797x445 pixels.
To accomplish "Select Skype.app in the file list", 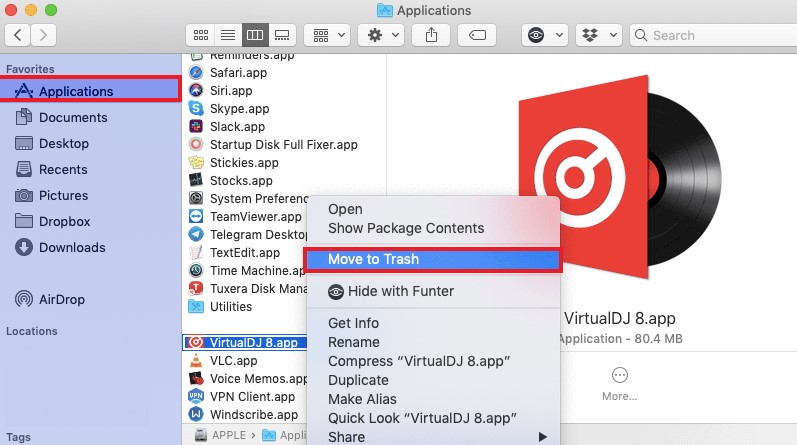I will [x=229, y=108].
